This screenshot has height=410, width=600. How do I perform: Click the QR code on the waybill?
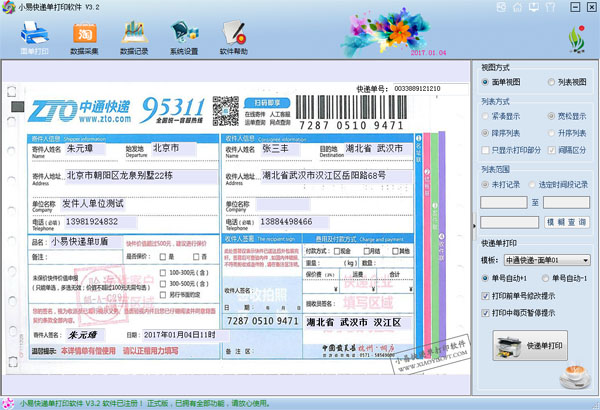pyautogui.click(x=226, y=111)
